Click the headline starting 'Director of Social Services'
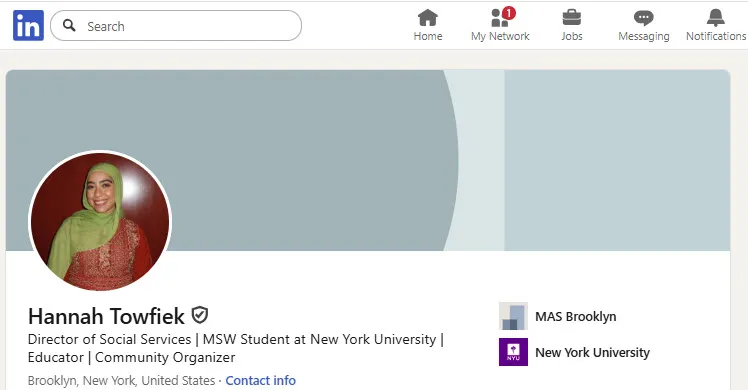The image size is (748, 390). pyautogui.click(x=236, y=348)
